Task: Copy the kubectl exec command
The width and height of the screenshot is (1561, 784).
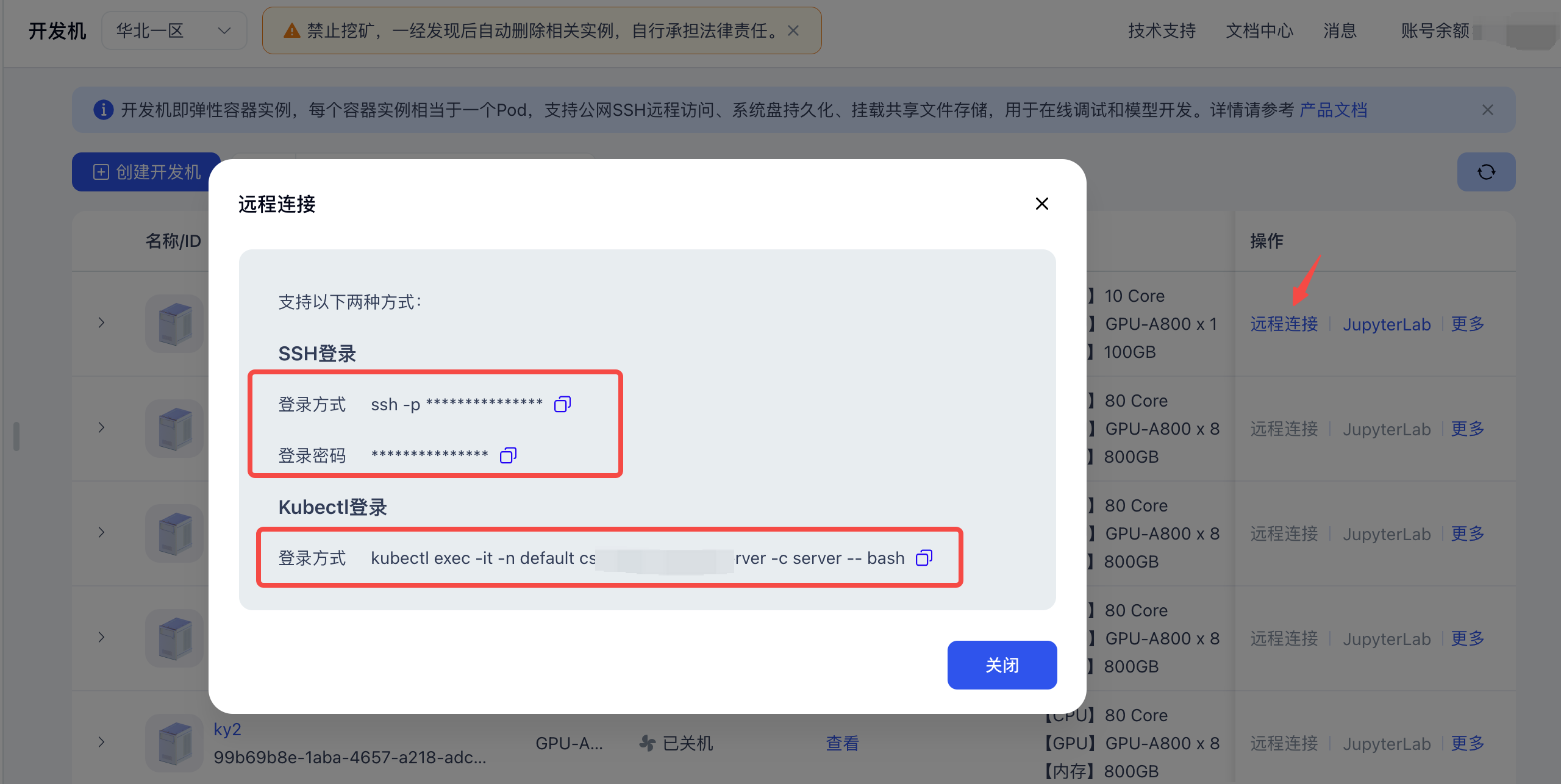Action: tap(924, 557)
